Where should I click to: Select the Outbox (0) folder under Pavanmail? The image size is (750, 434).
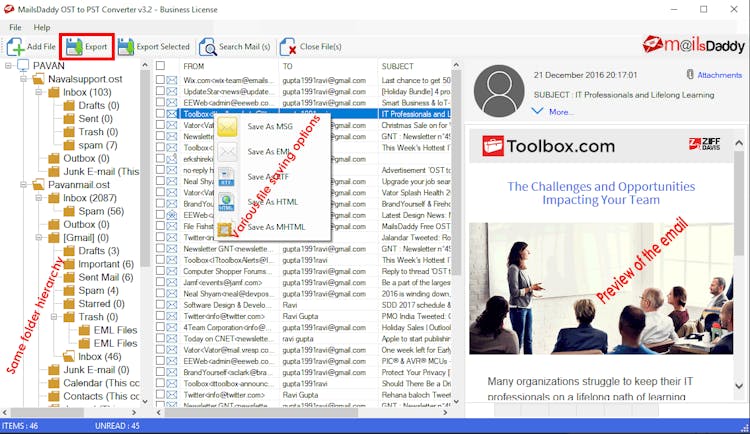86,224
